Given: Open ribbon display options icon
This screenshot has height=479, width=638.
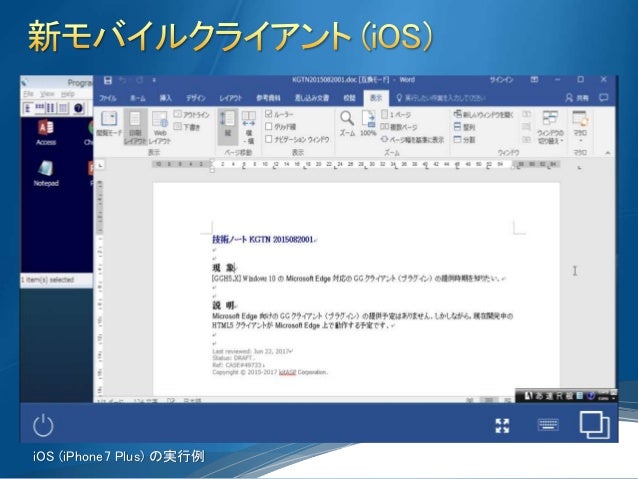Looking at the screenshot, I should (534, 80).
